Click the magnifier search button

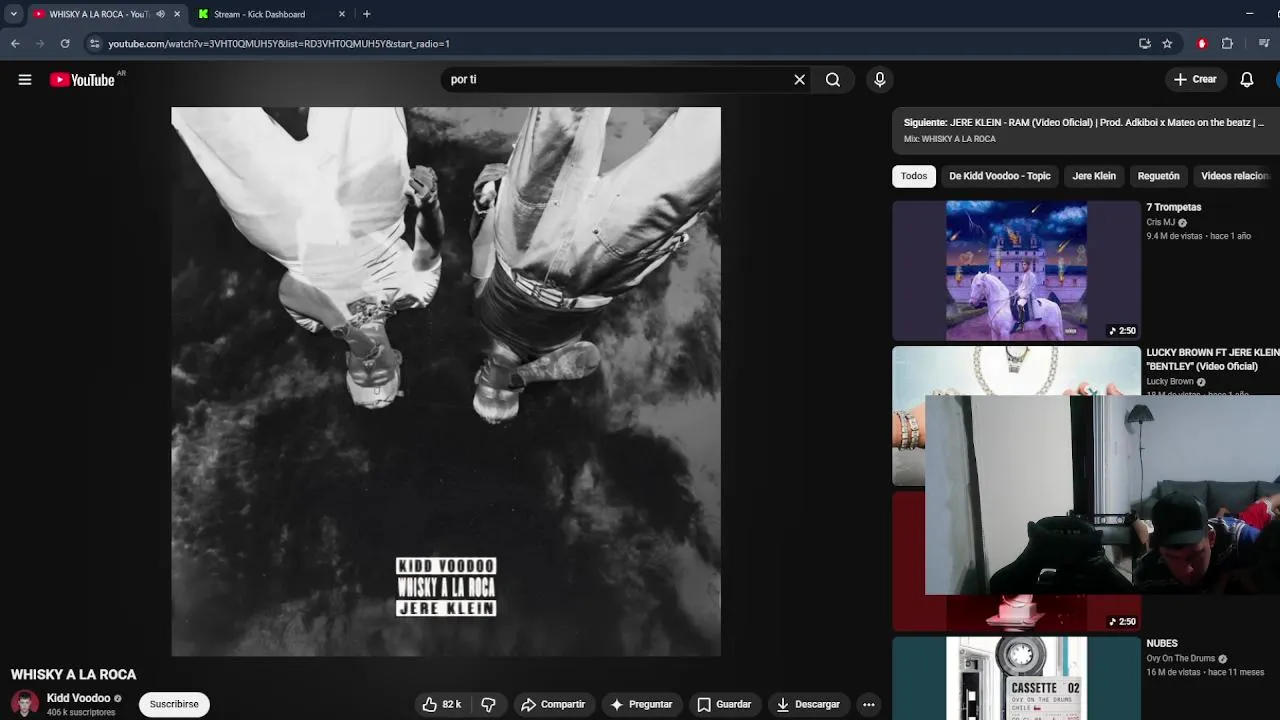point(833,80)
